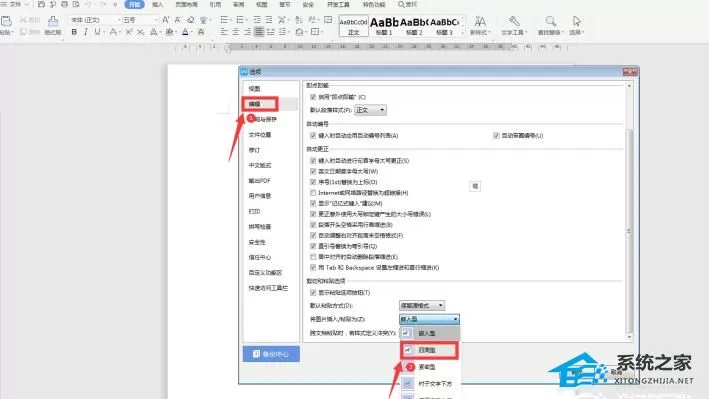Expand the styles gallery arrow

click(462, 33)
